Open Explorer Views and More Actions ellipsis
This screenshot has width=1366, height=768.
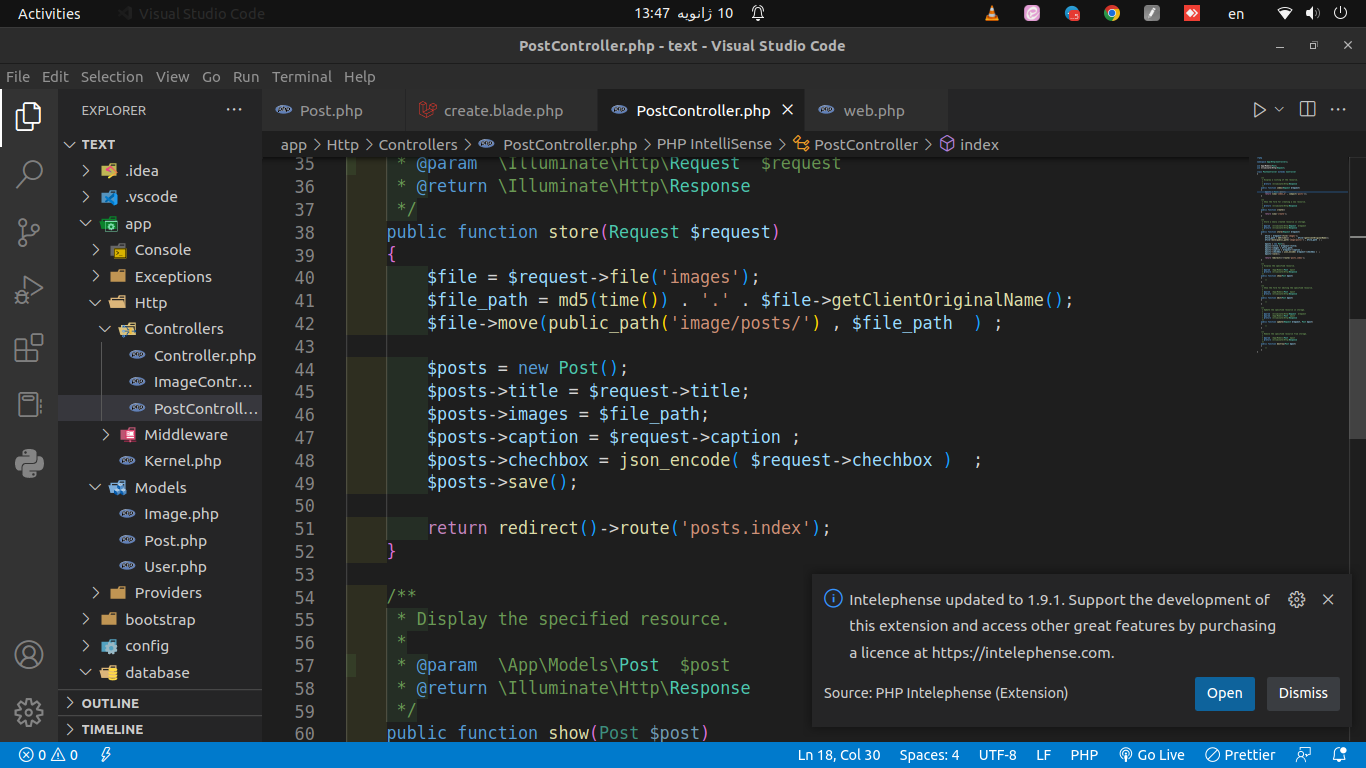(234, 110)
